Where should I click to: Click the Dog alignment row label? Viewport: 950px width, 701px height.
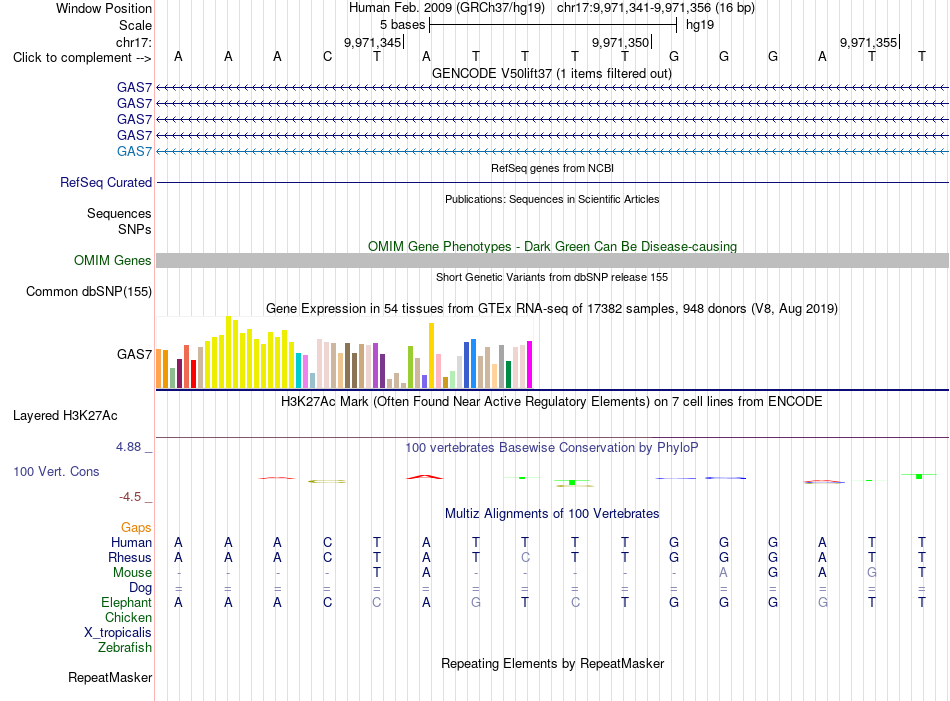coord(141,588)
